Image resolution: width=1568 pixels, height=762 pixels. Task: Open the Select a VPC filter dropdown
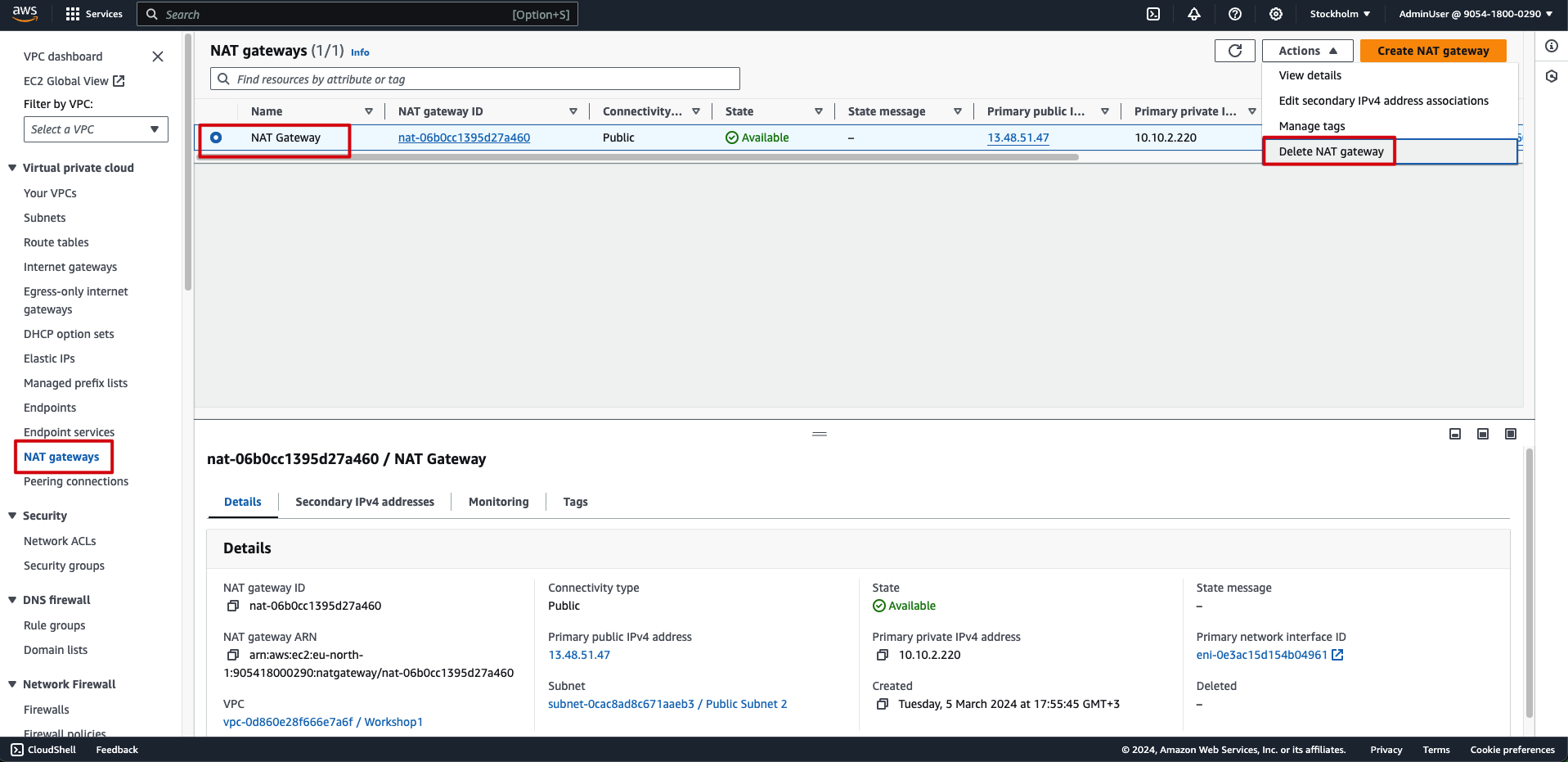pyautogui.click(x=96, y=129)
